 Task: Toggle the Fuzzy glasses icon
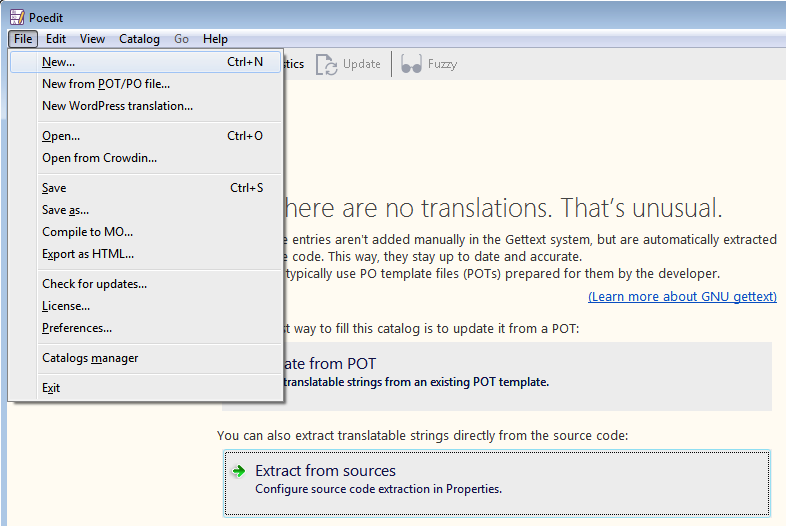(411, 64)
